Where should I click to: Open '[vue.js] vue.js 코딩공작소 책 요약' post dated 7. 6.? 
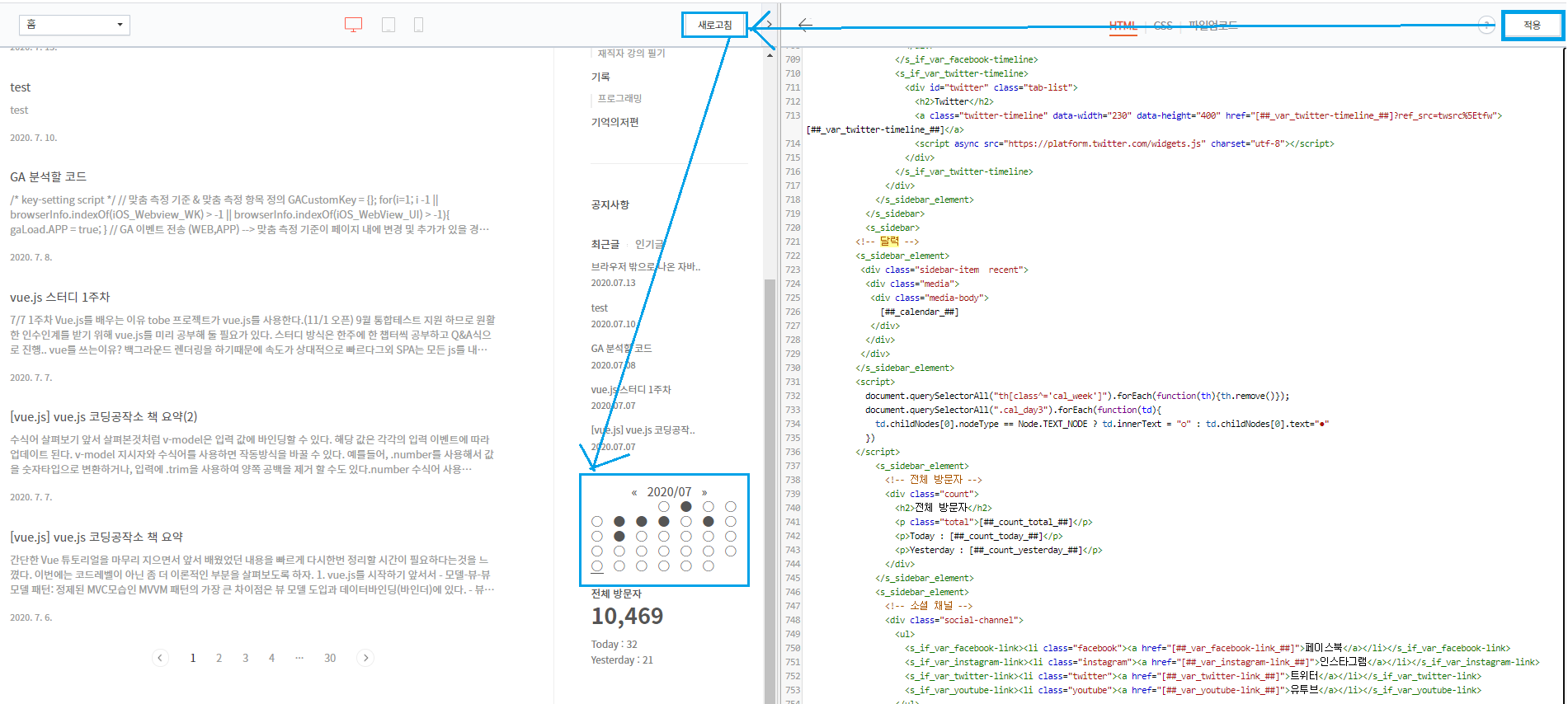(x=97, y=537)
